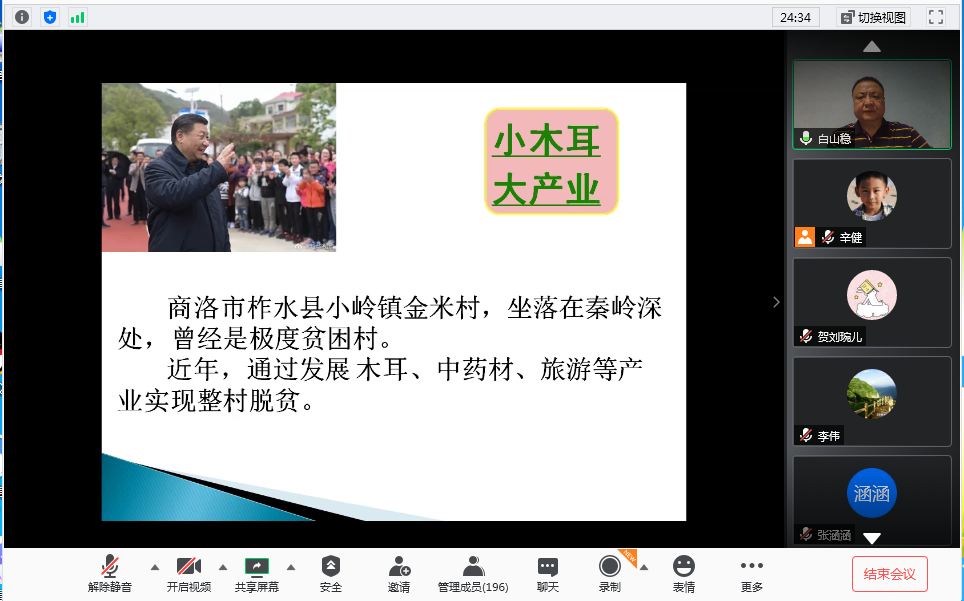Viewport: 964px width, 601px height.
Task: Start sharing with 共享屏幕 button
Action: [257, 574]
